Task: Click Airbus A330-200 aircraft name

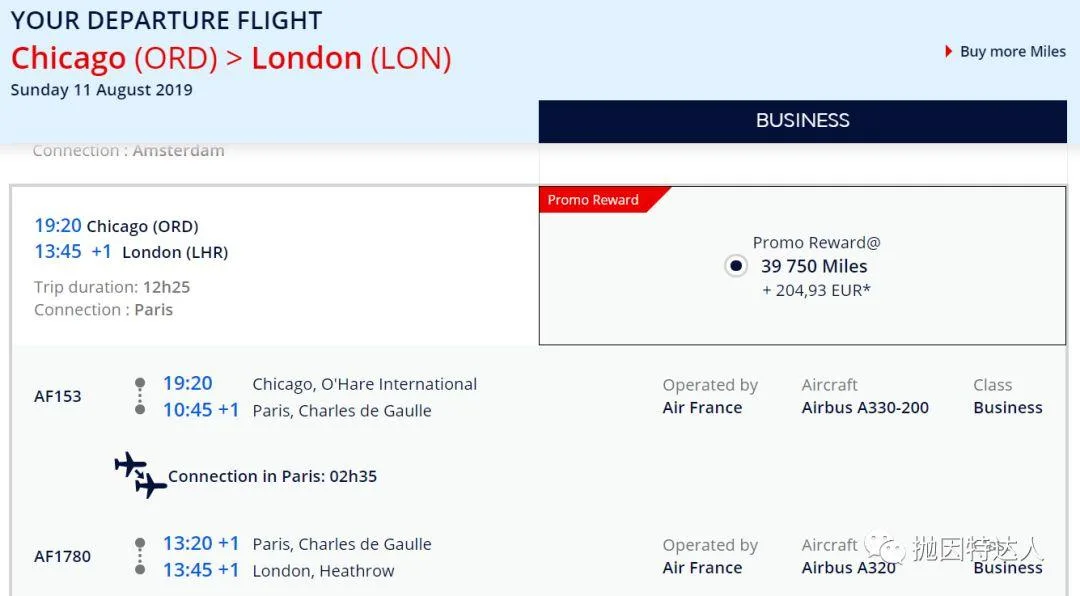Action: (x=865, y=408)
